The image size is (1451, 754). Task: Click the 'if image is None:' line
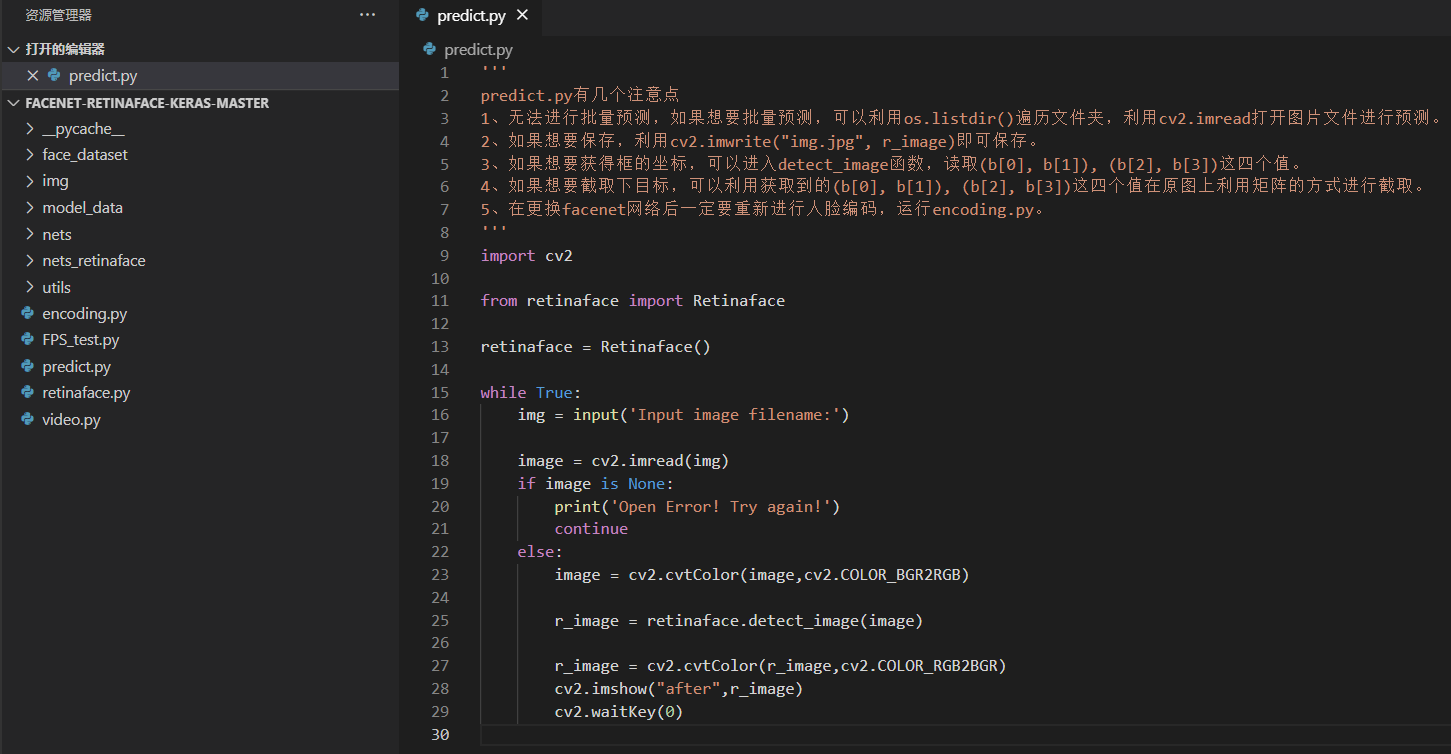[x=596, y=484]
